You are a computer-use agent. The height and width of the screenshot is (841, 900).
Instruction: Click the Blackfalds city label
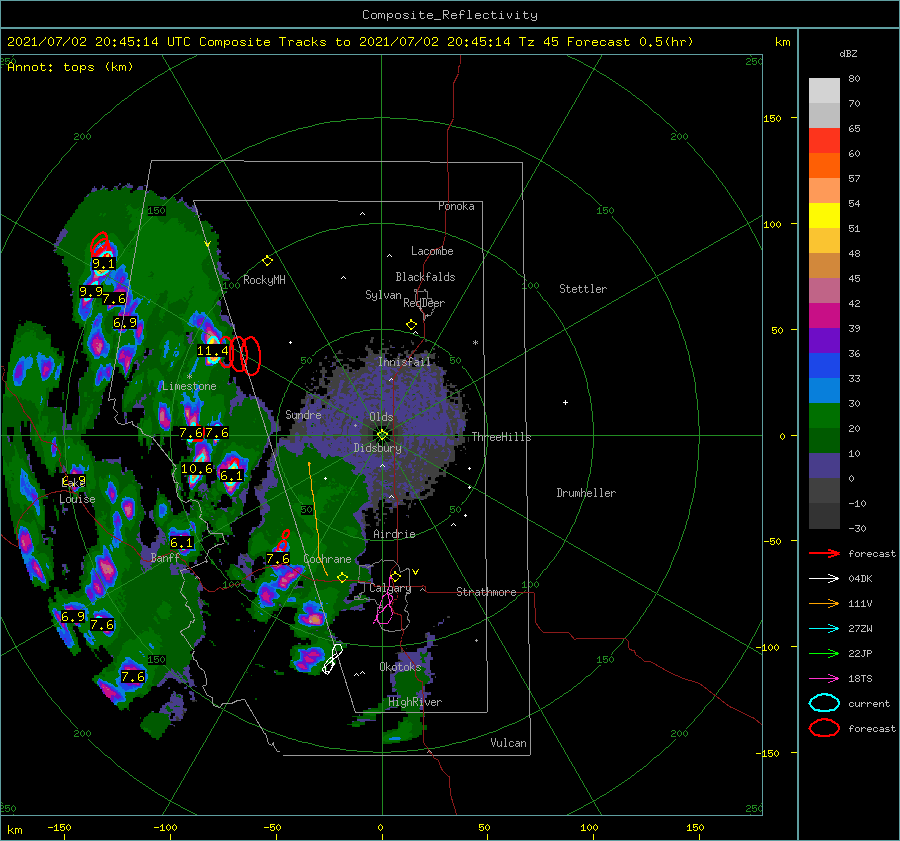pos(425,277)
